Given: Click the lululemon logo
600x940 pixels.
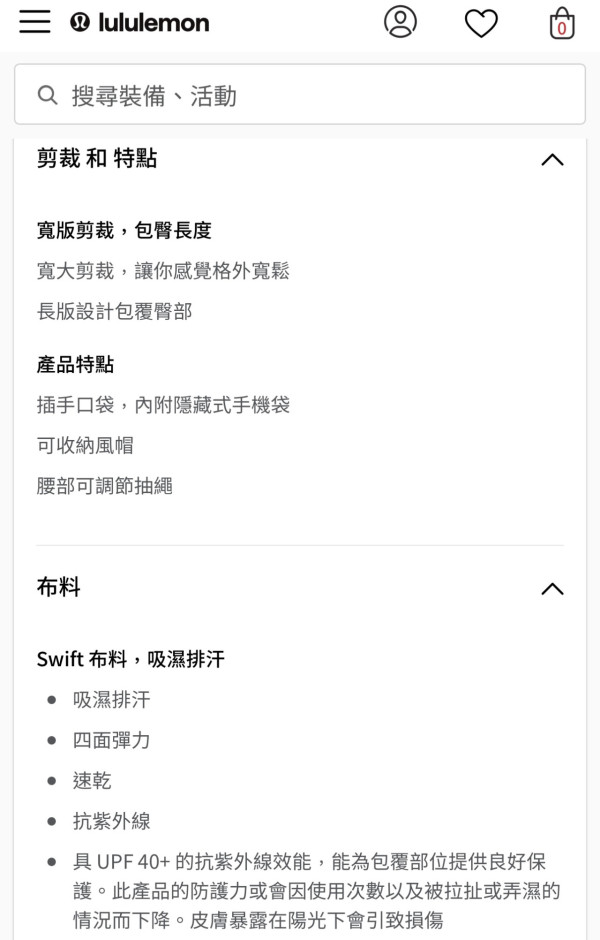Looking at the screenshot, I should (x=140, y=22).
